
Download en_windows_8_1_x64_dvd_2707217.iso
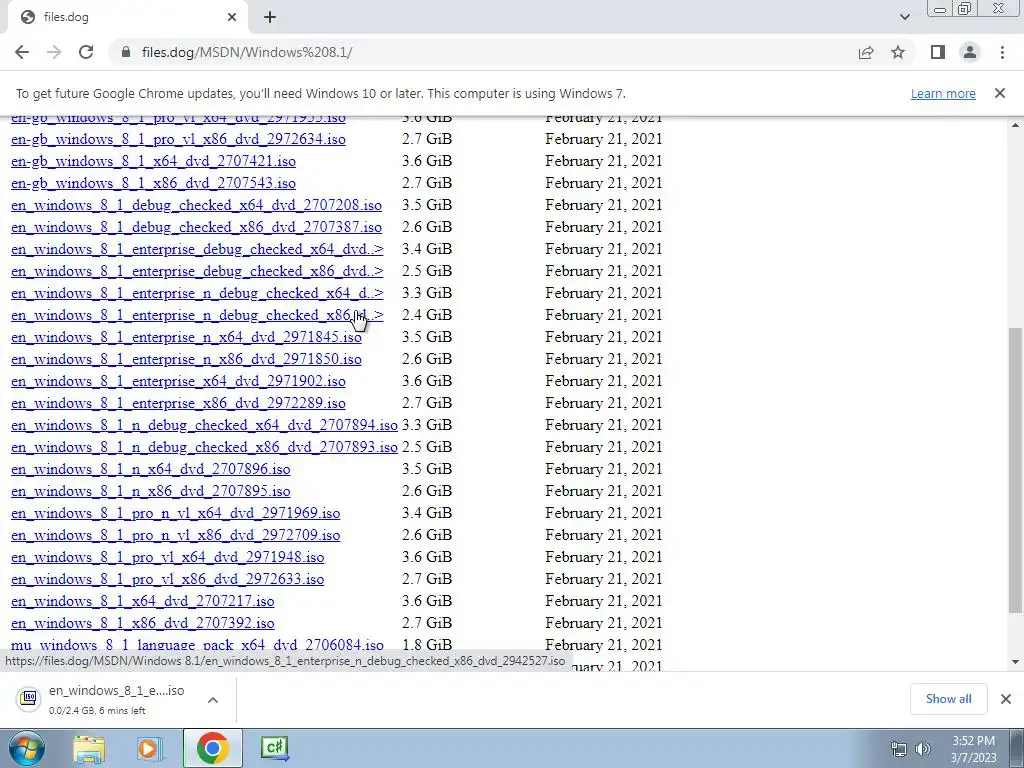(143, 601)
